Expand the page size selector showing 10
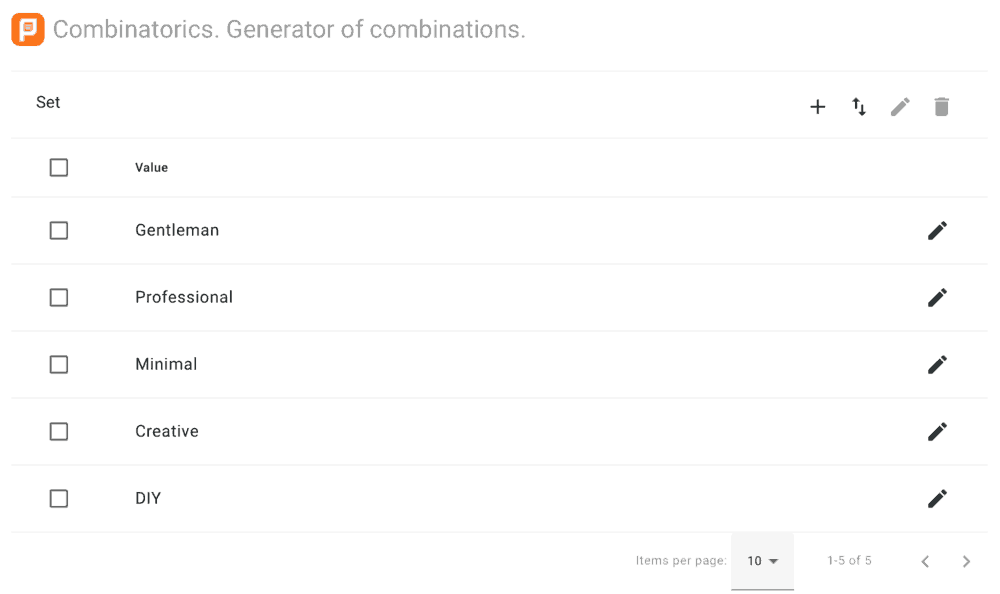This screenshot has height=594, width=1000. tap(762, 561)
